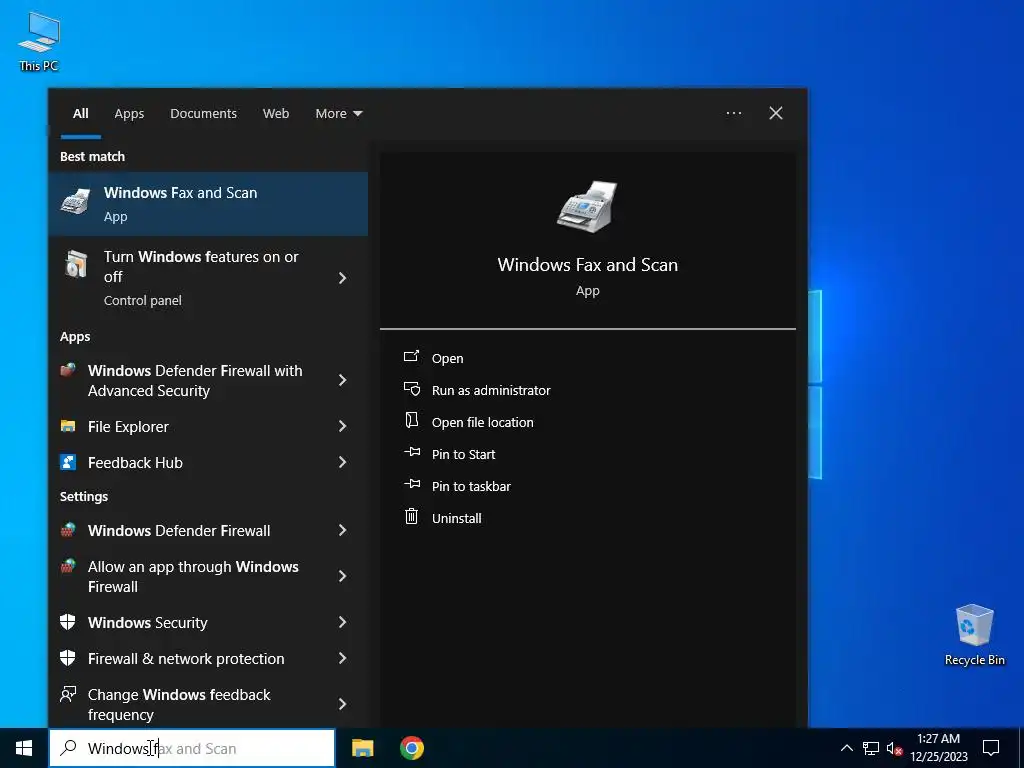Choose Open file location
This screenshot has width=1024, height=768.
tap(482, 423)
